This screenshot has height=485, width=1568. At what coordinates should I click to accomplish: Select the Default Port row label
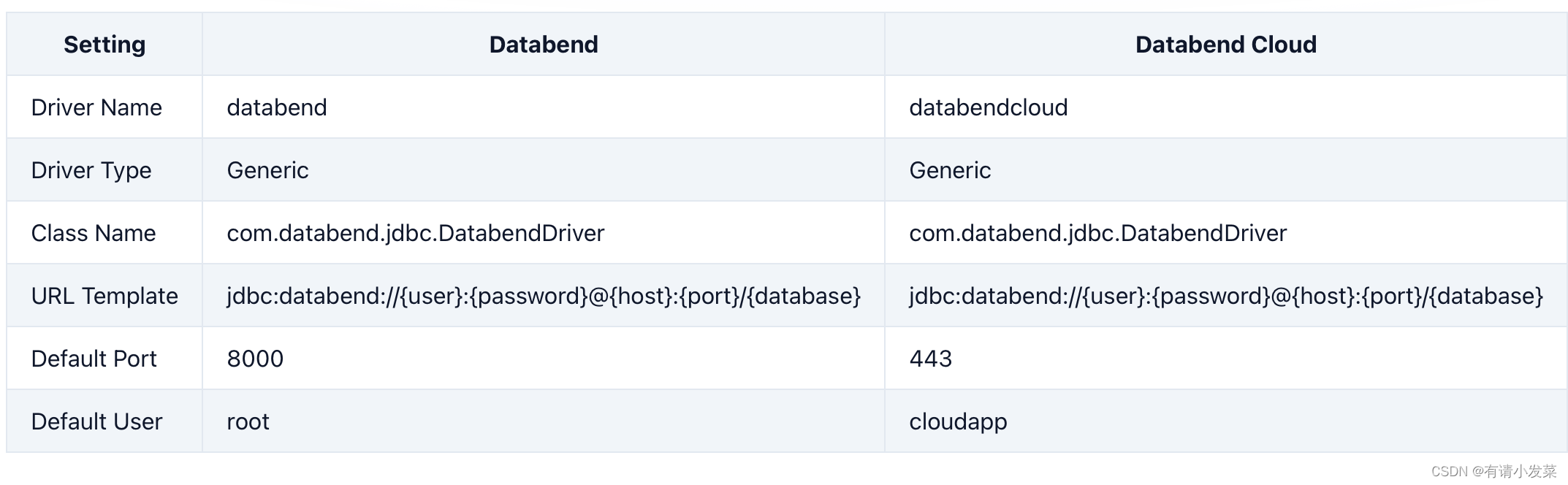(94, 359)
